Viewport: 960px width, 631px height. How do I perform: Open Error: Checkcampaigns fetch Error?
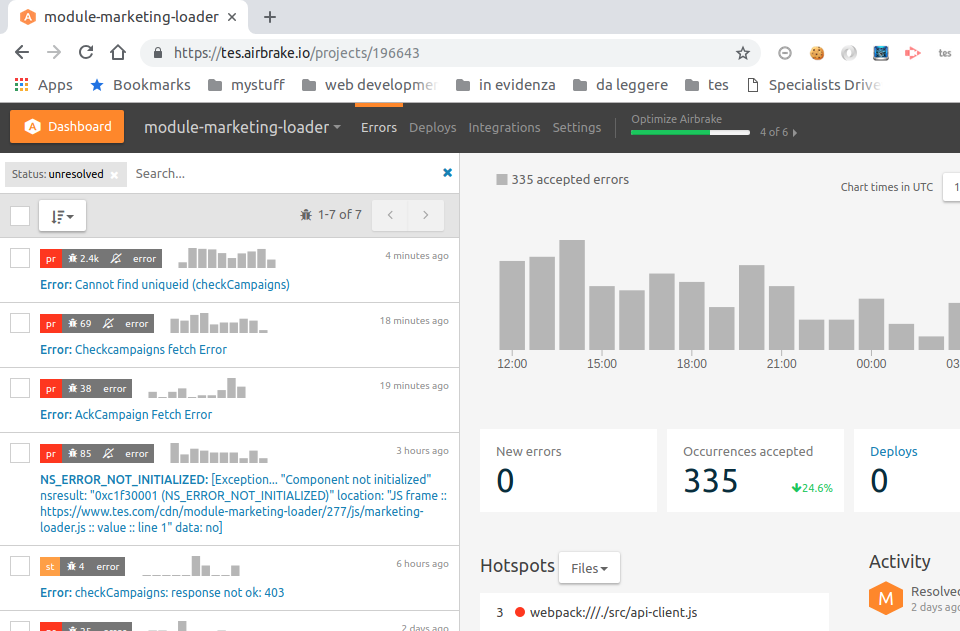pyautogui.click(x=133, y=349)
